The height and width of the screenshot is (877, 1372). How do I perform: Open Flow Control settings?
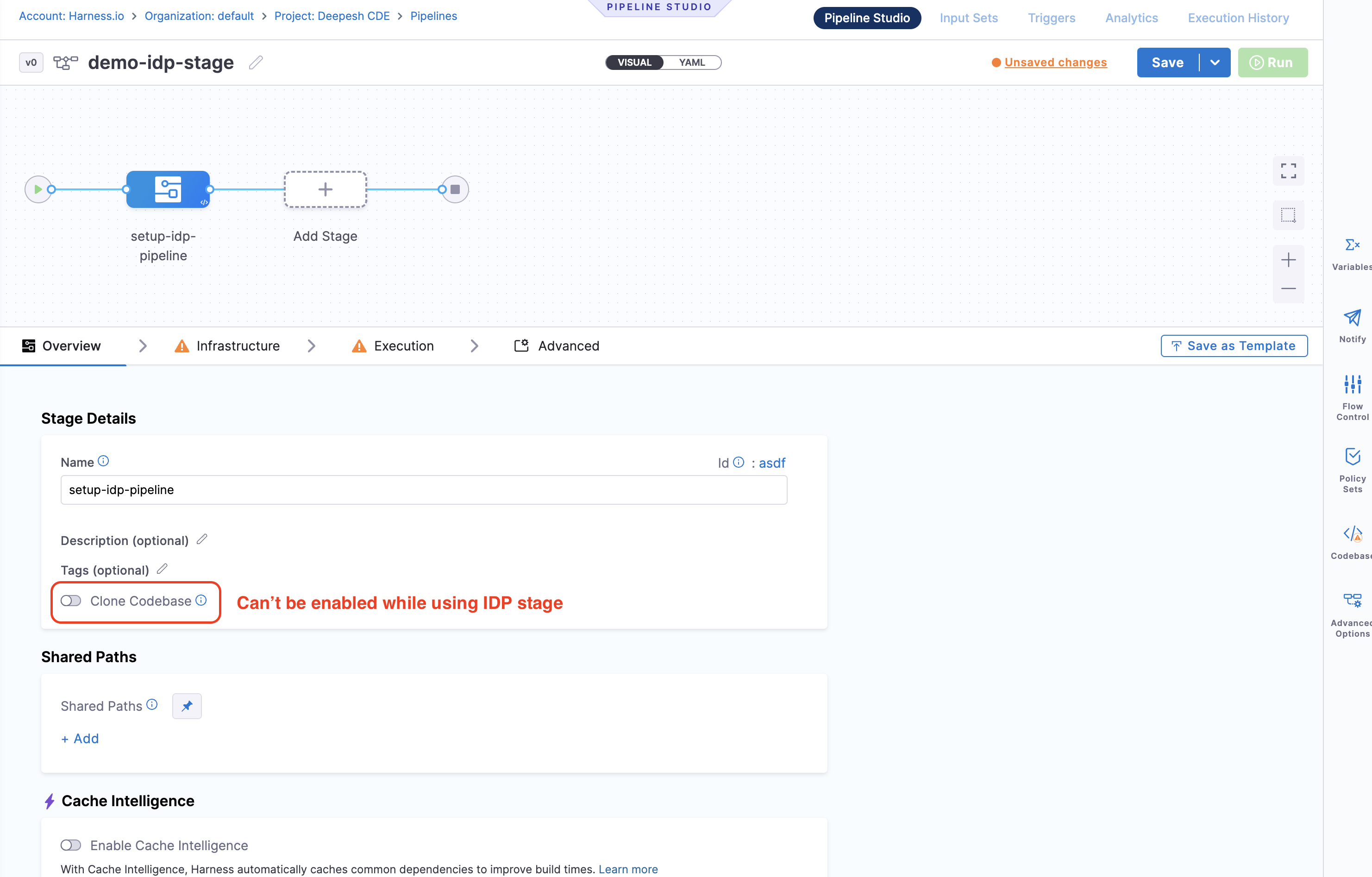pyautogui.click(x=1352, y=385)
